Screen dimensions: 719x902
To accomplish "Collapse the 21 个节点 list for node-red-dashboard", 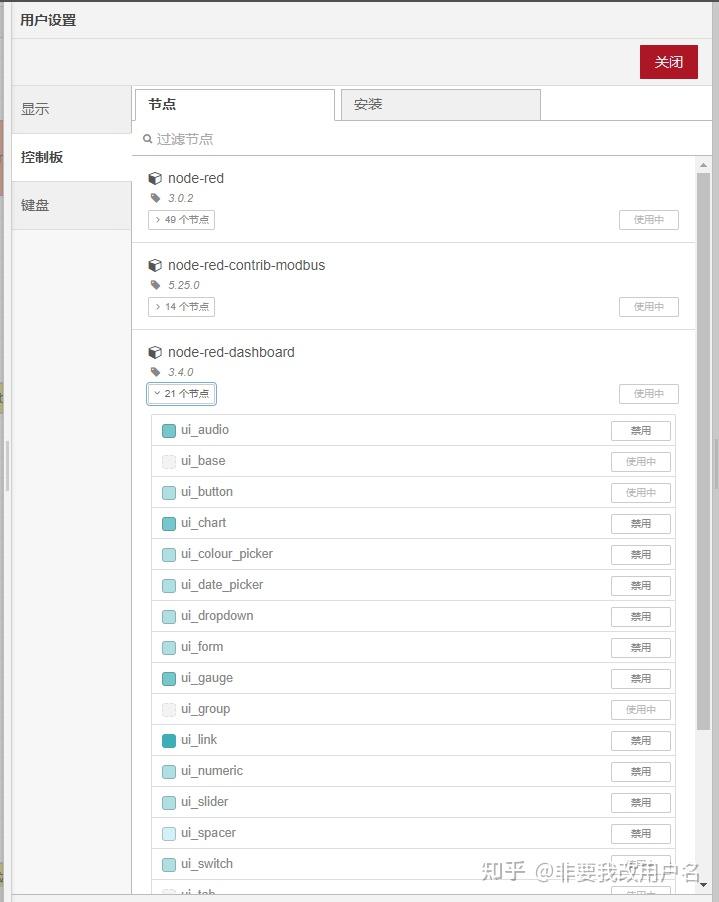I will tap(181, 393).
